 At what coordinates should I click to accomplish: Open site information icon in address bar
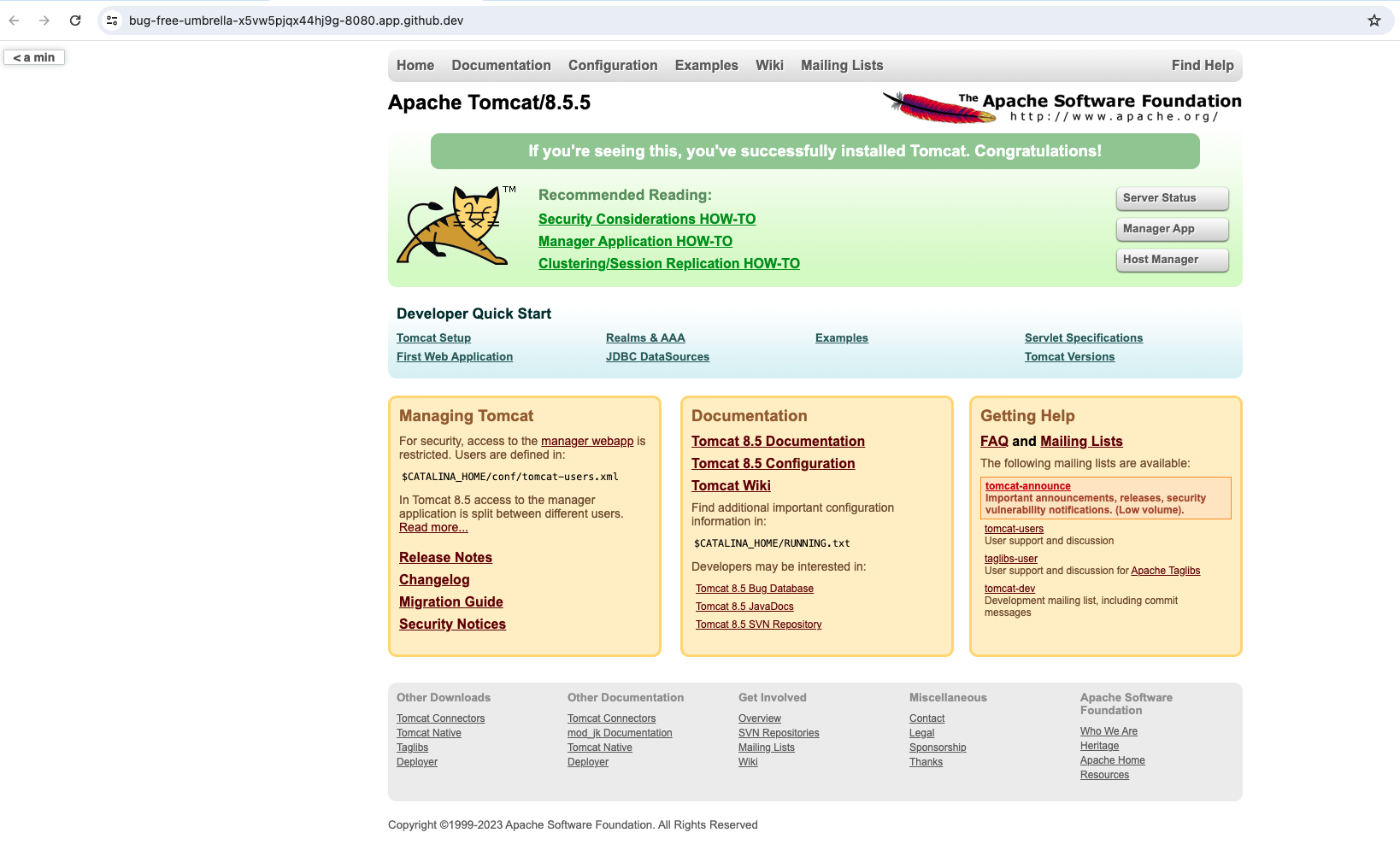[x=112, y=21]
